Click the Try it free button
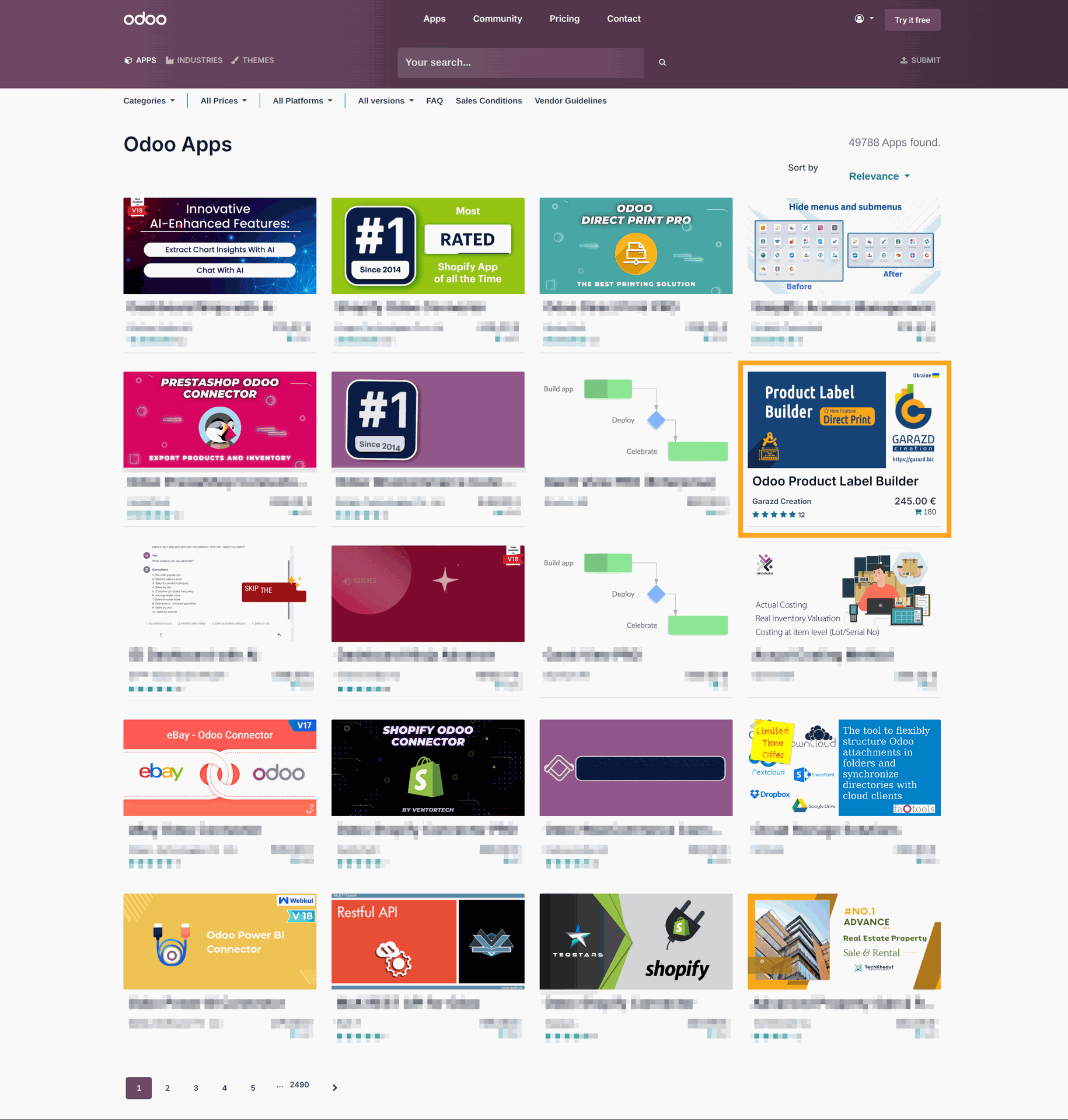1068x1120 pixels. click(x=912, y=20)
